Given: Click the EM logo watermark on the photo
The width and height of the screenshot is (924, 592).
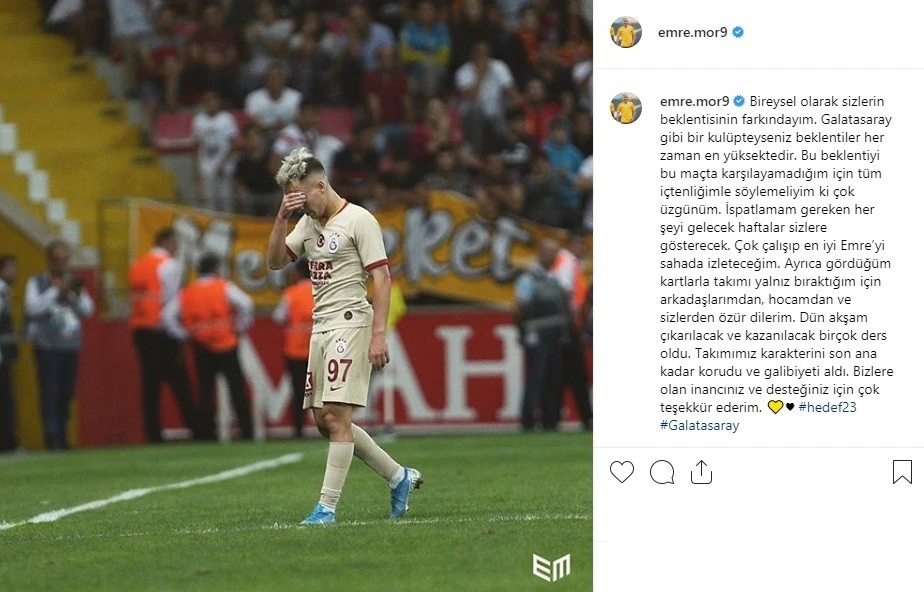Looking at the screenshot, I should [551, 567].
